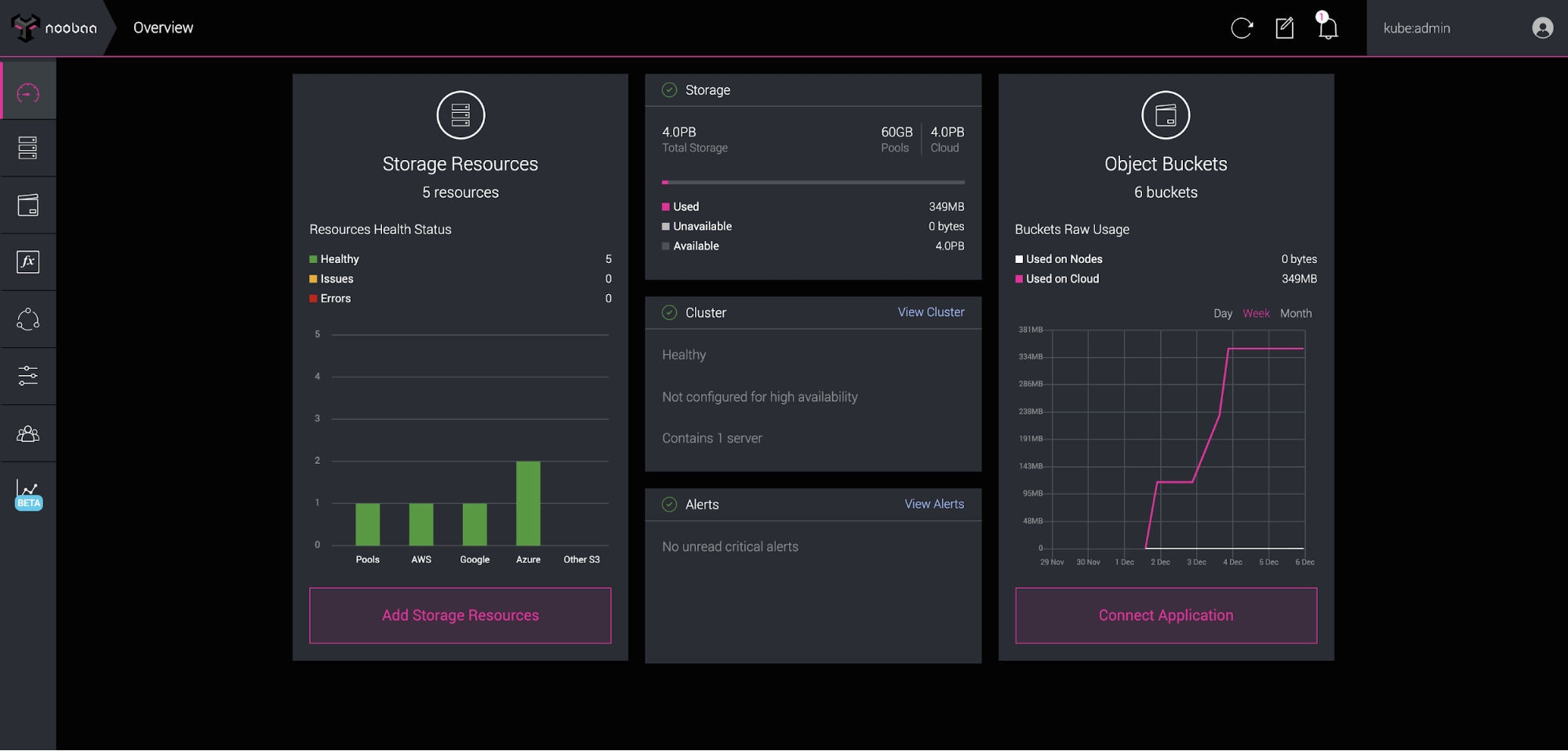The height and width of the screenshot is (751, 1568).
Task: Switch bucket usage chart to Month
Action: (1295, 313)
